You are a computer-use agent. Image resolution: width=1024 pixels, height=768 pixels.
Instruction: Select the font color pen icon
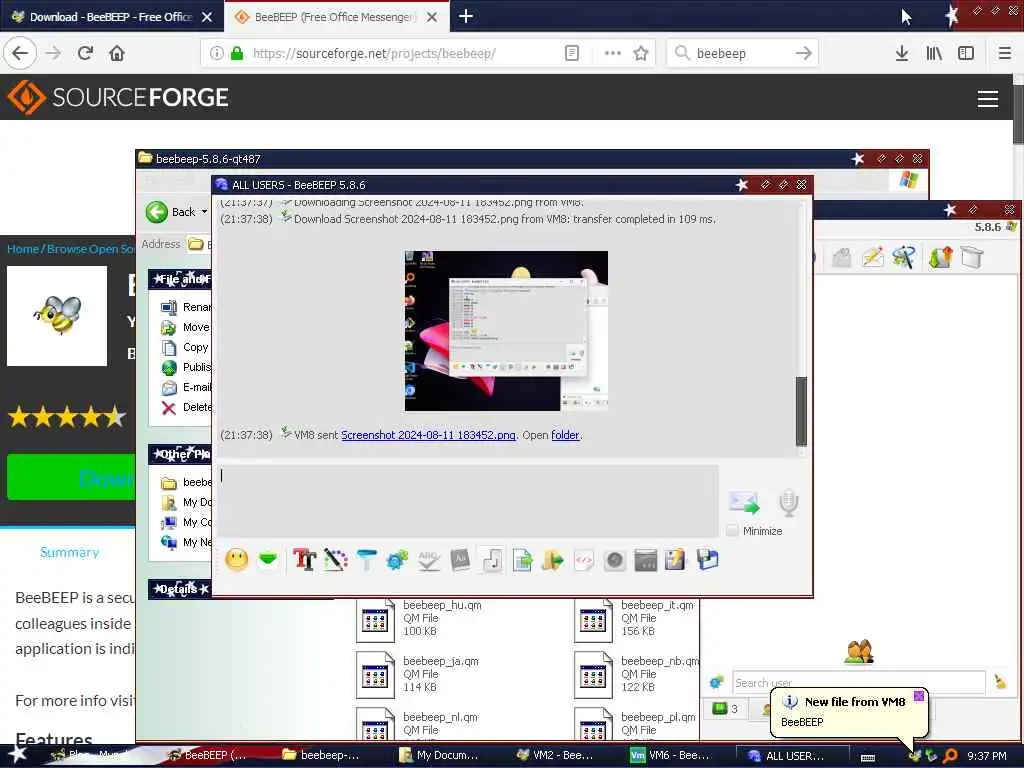336,560
